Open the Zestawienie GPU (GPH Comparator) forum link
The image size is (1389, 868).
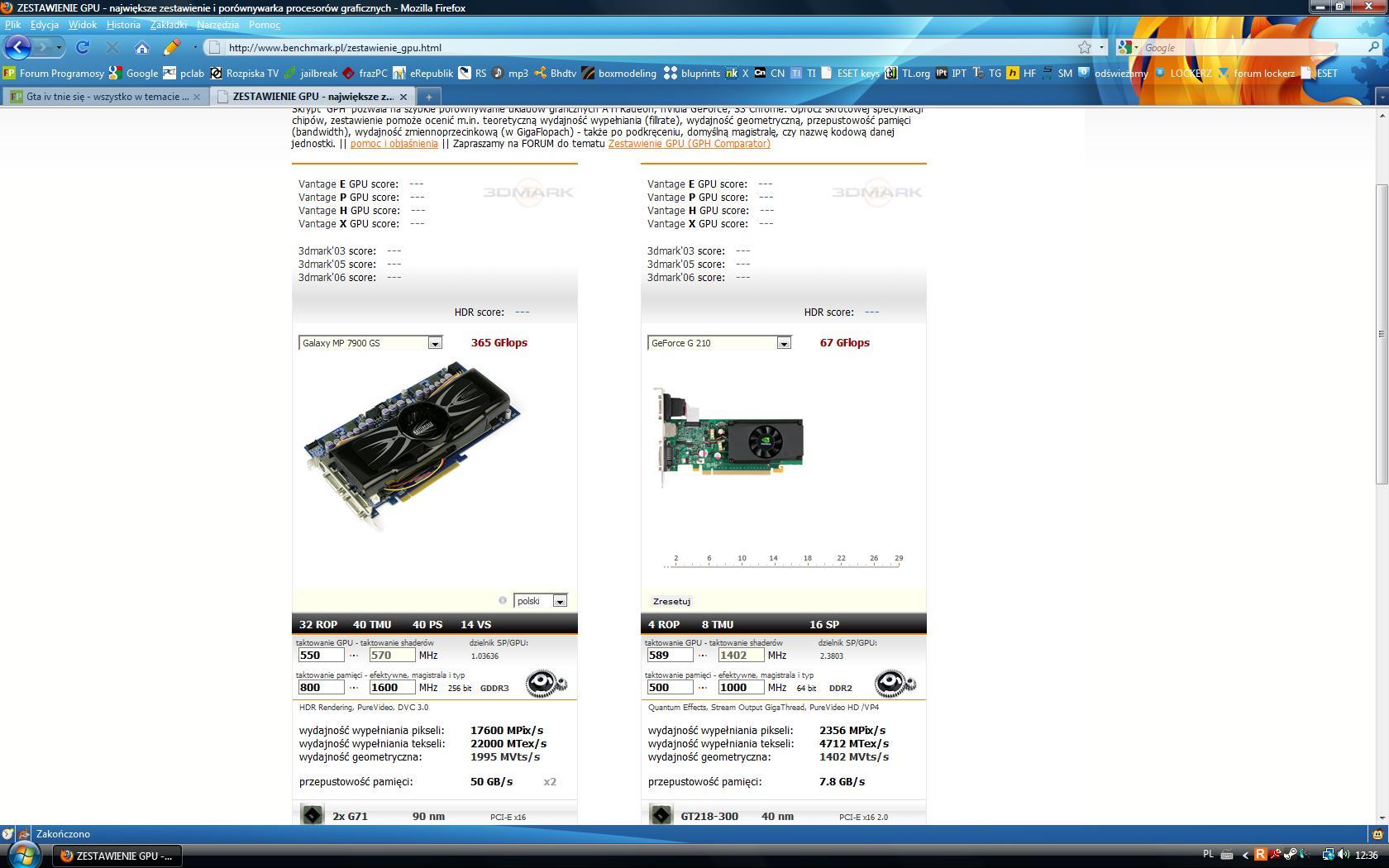point(690,144)
